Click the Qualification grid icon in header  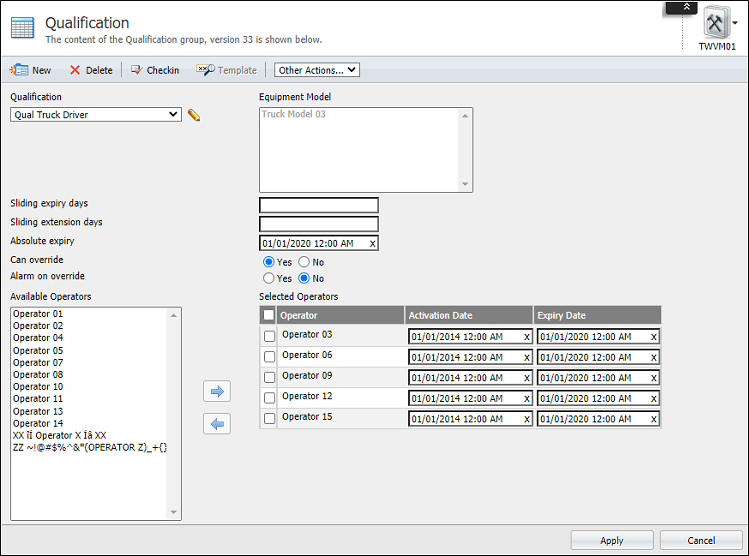[22, 27]
